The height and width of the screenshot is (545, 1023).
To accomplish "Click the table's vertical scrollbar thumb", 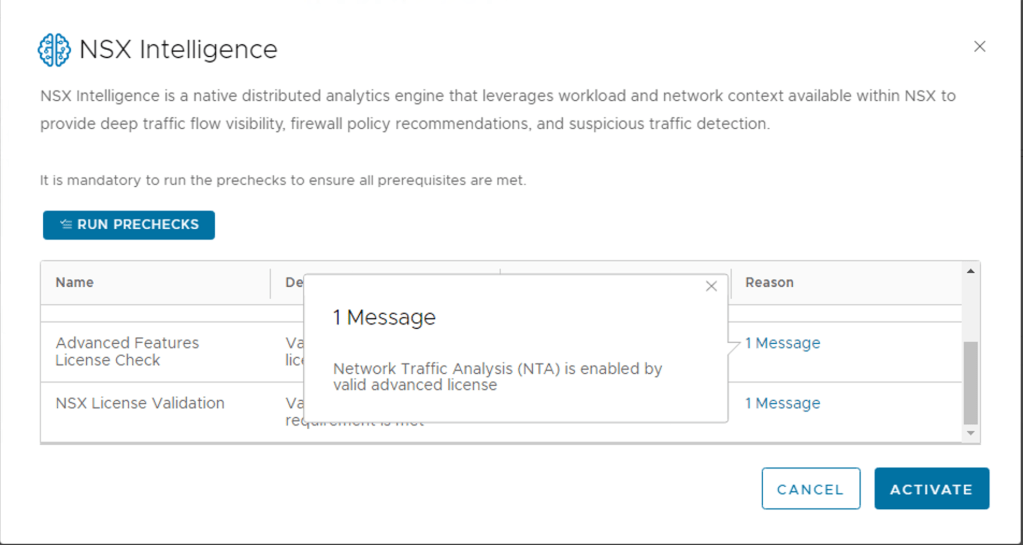I will click(x=970, y=382).
